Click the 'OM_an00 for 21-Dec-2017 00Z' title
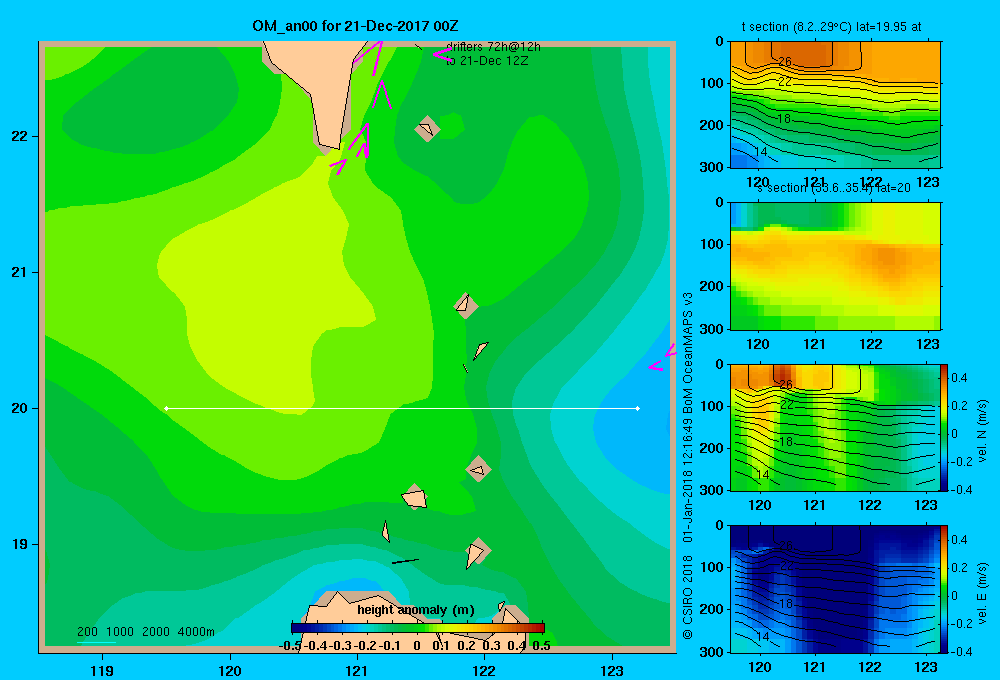1000x680 pixels. coord(355,26)
